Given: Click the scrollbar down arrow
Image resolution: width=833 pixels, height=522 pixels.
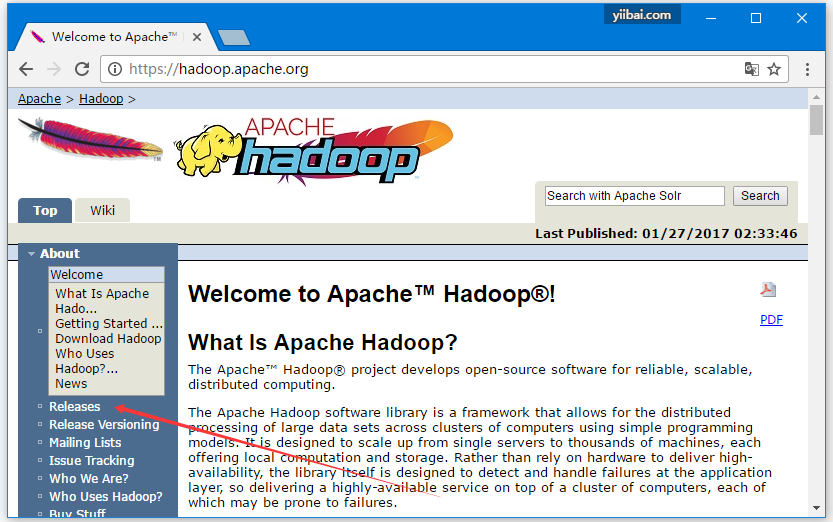Looking at the screenshot, I should tap(817, 508).
